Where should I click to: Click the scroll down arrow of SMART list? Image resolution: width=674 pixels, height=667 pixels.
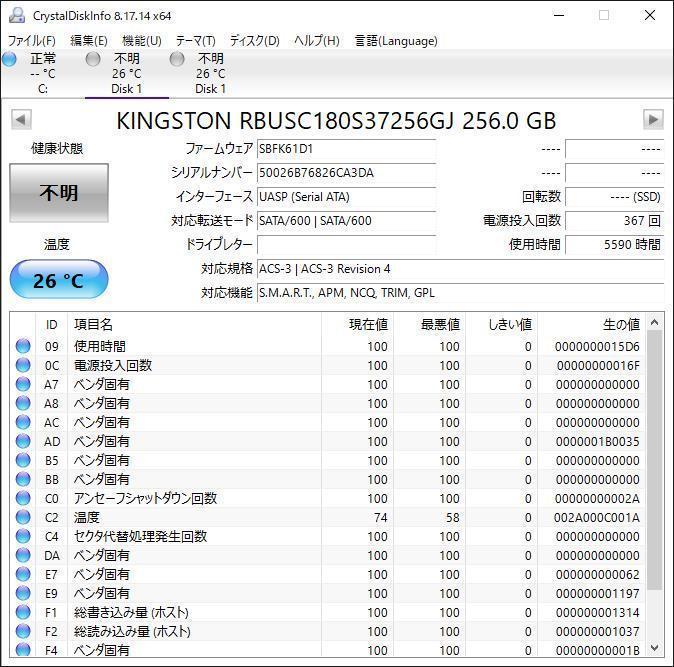[654, 647]
